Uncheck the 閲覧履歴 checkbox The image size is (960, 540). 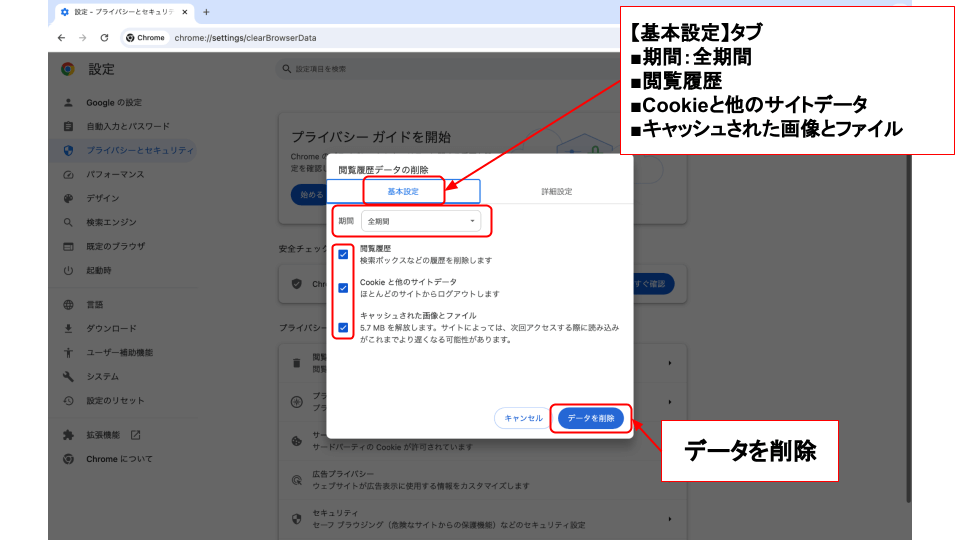pyautogui.click(x=343, y=254)
